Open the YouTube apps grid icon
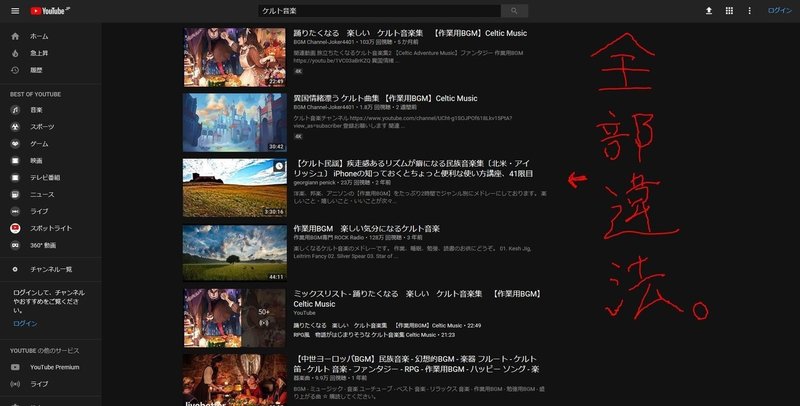The image size is (800, 406). point(729,11)
